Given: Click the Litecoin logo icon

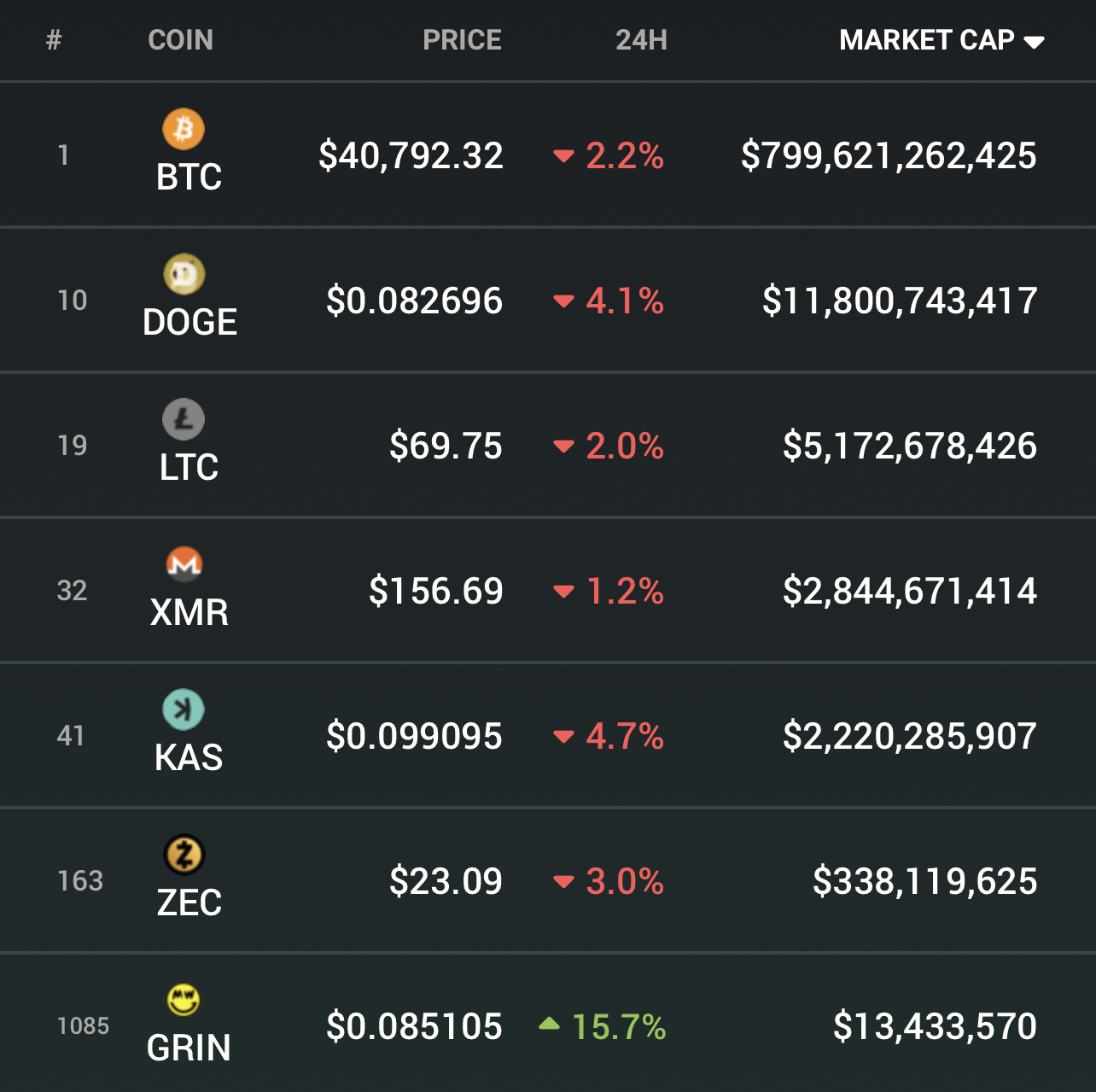Looking at the screenshot, I should (184, 419).
